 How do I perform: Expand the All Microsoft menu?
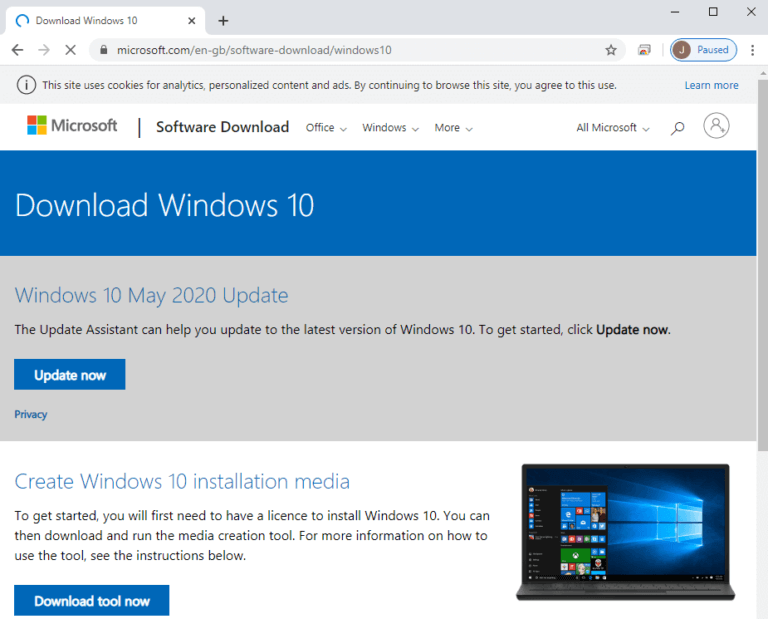(x=613, y=128)
